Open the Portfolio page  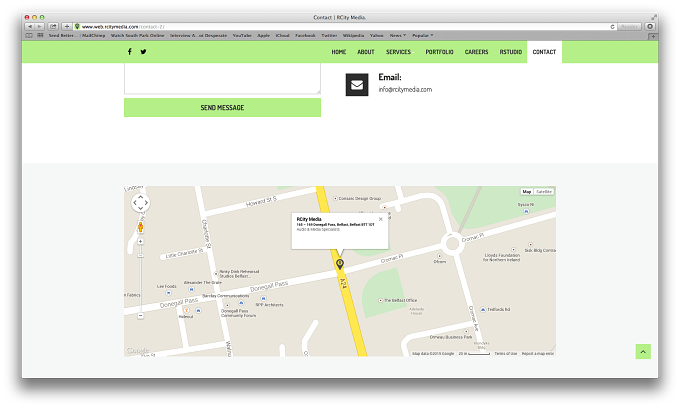(x=439, y=52)
